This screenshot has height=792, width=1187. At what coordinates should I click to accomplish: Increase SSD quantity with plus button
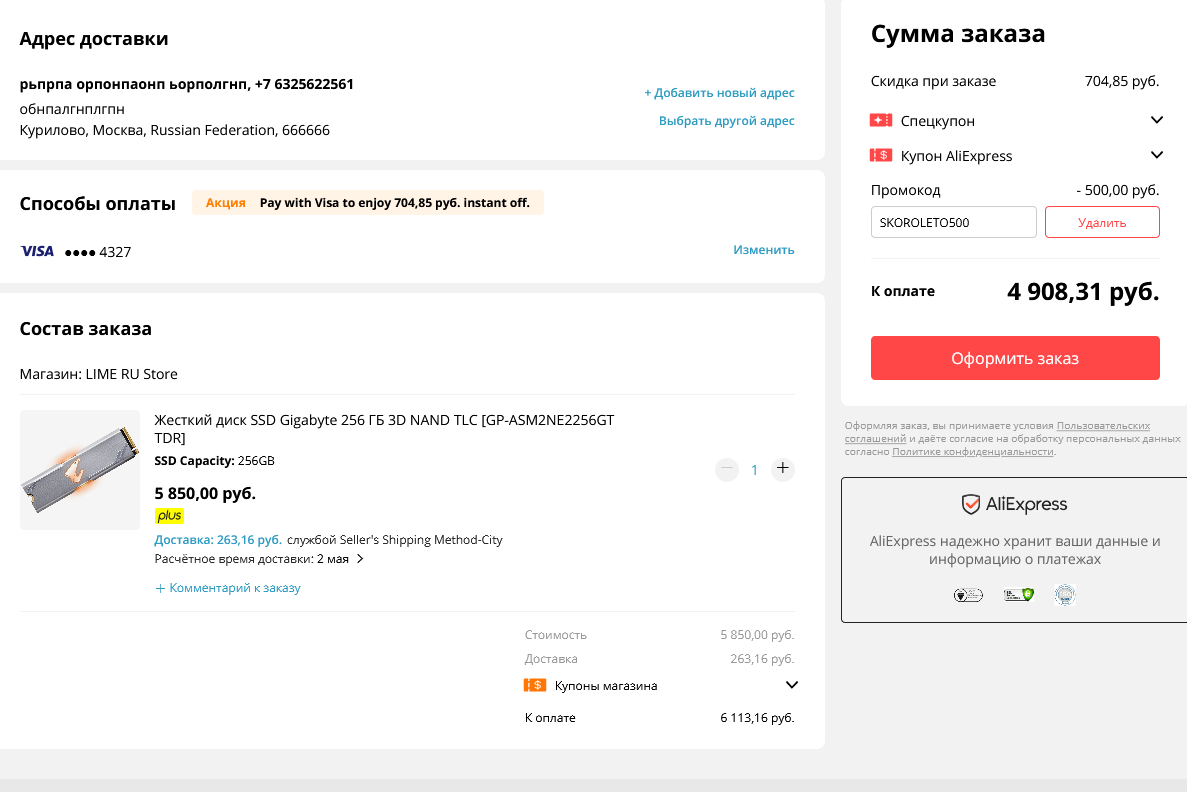point(783,469)
